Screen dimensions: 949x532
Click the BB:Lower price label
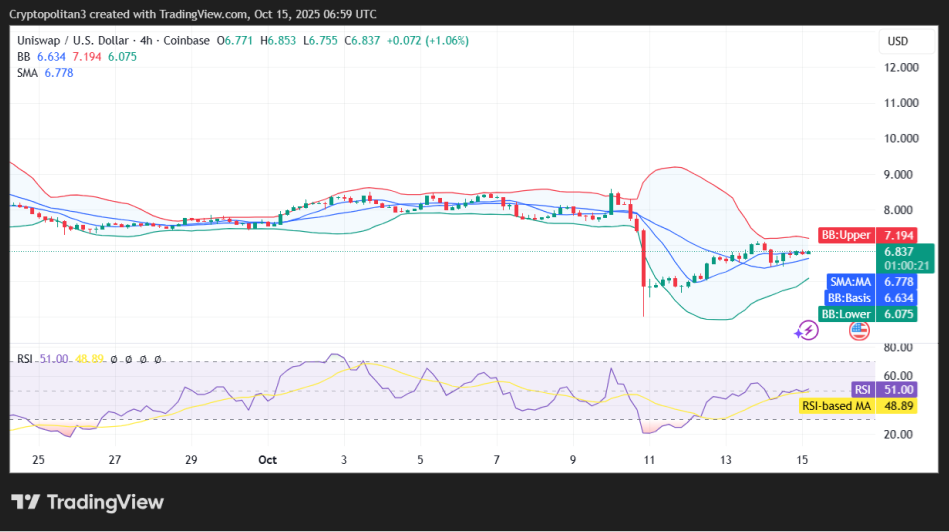[x=846, y=314]
